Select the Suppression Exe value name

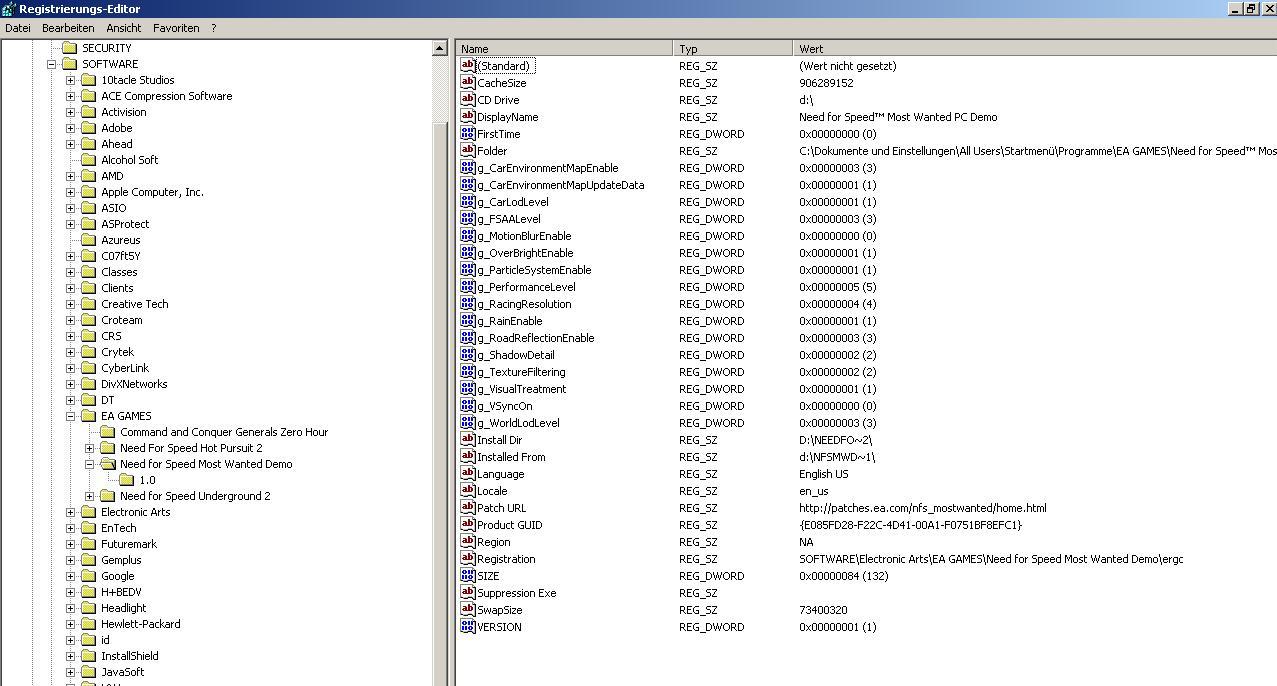[516, 593]
